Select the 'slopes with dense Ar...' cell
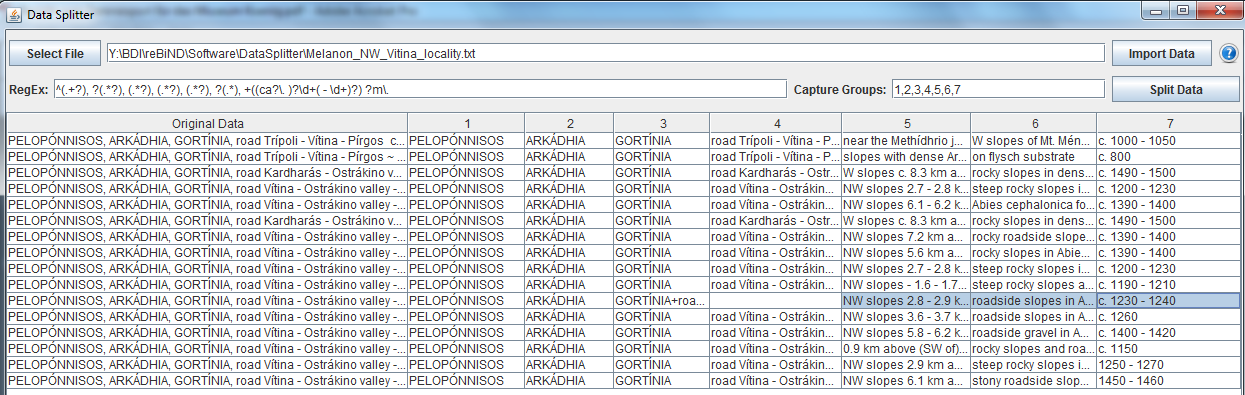1245x395 pixels. 905,156
